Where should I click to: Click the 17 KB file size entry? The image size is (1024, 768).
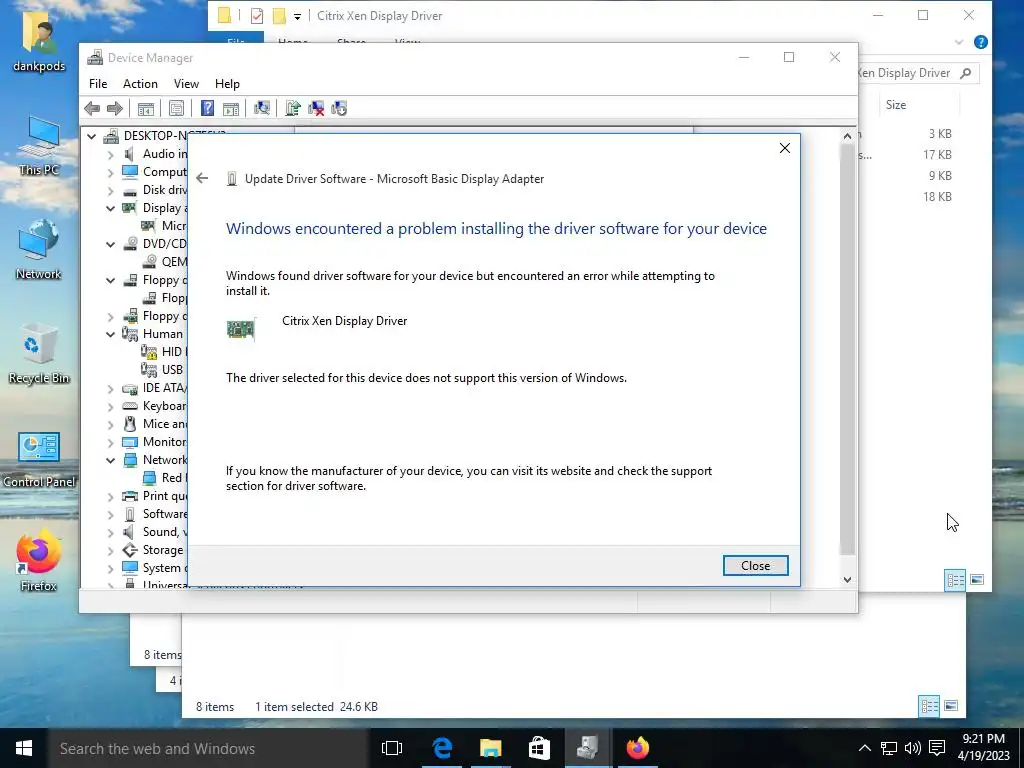coord(936,155)
